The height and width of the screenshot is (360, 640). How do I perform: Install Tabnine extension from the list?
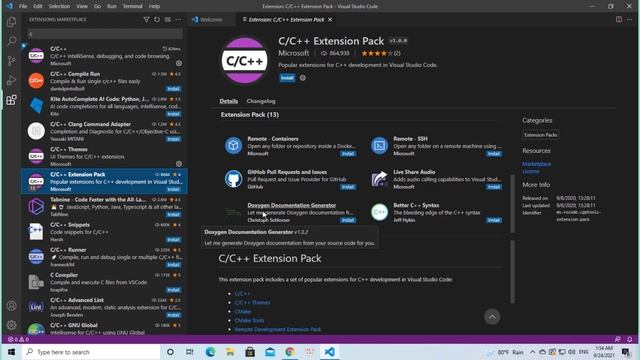(173, 215)
